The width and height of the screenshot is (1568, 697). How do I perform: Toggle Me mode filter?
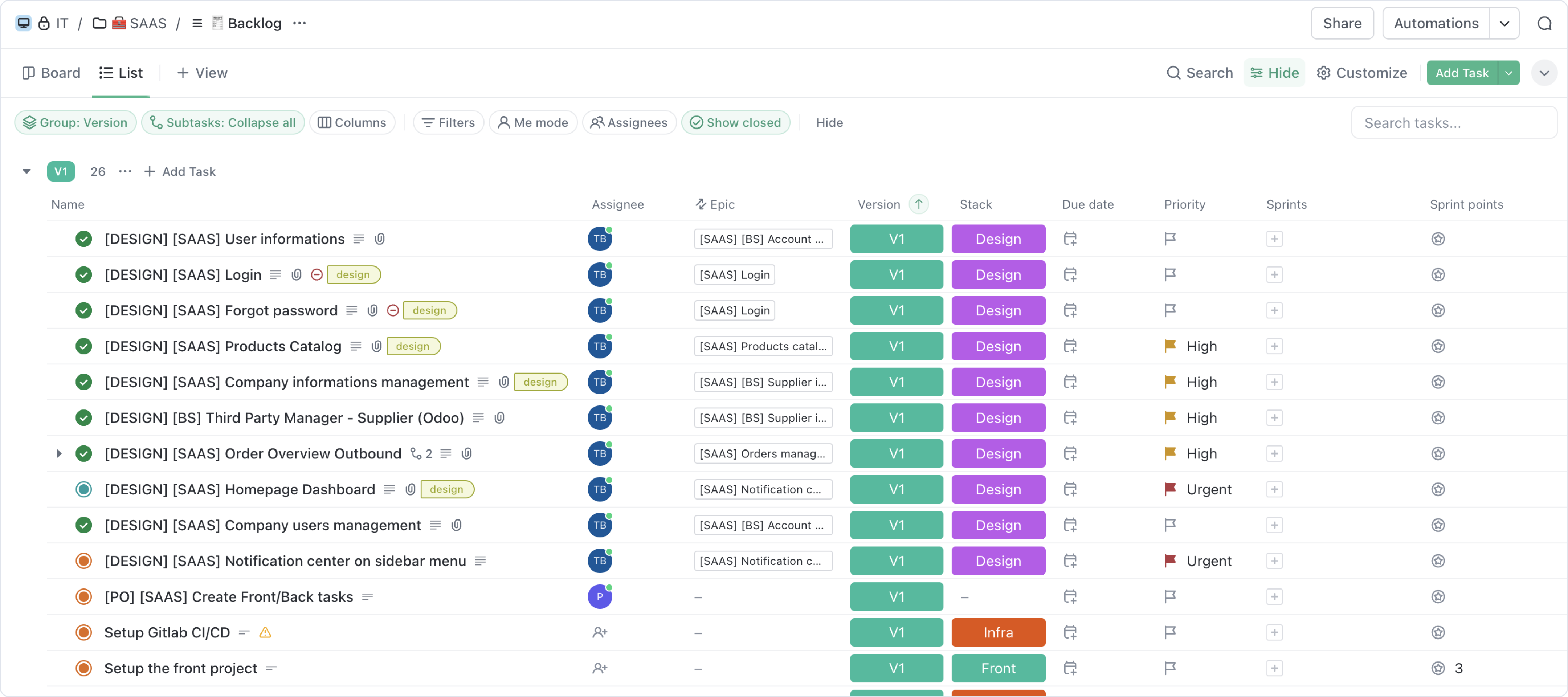532,122
